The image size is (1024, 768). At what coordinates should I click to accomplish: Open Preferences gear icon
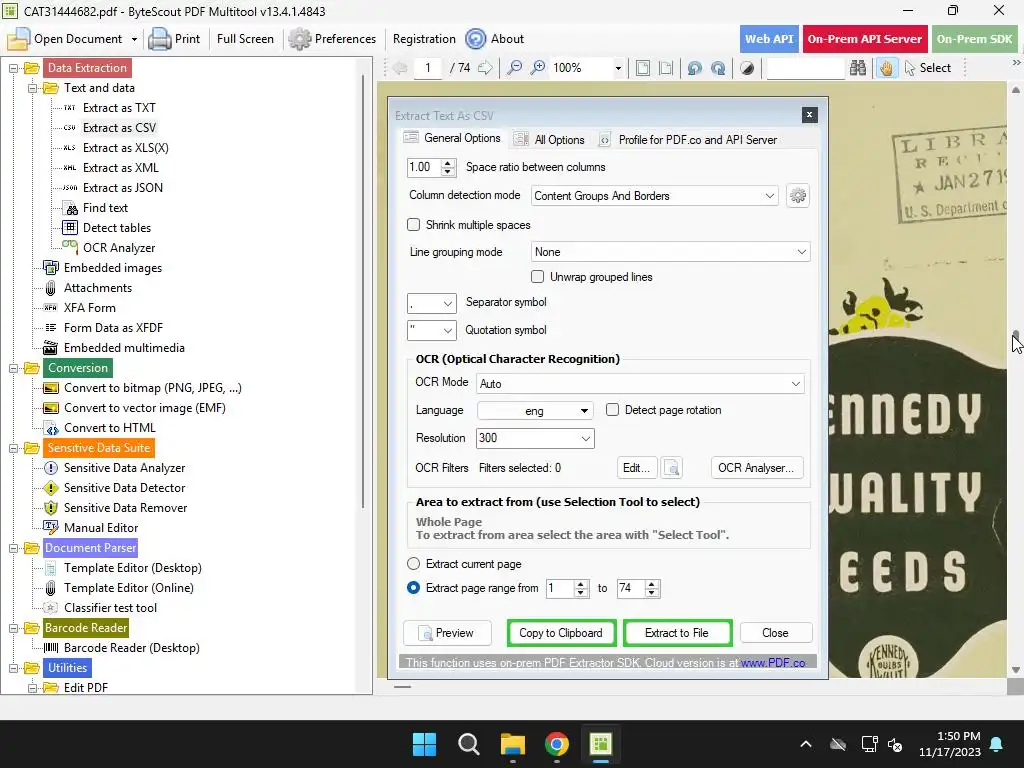coord(300,39)
